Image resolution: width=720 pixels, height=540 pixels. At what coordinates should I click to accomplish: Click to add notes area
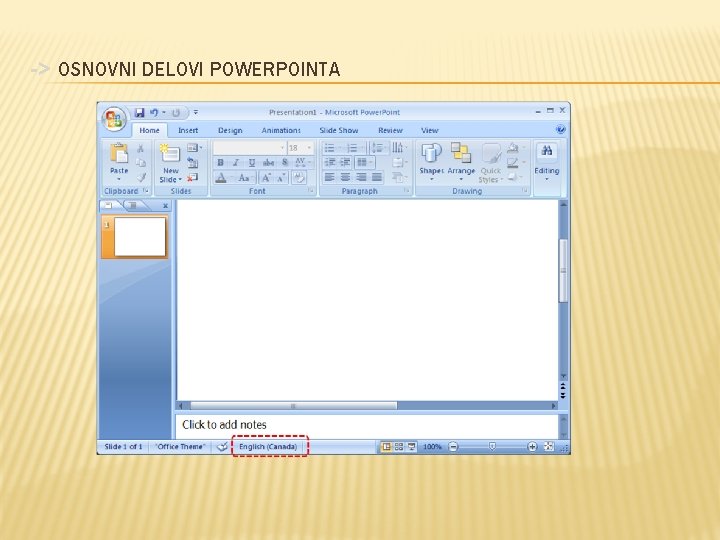pos(366,425)
